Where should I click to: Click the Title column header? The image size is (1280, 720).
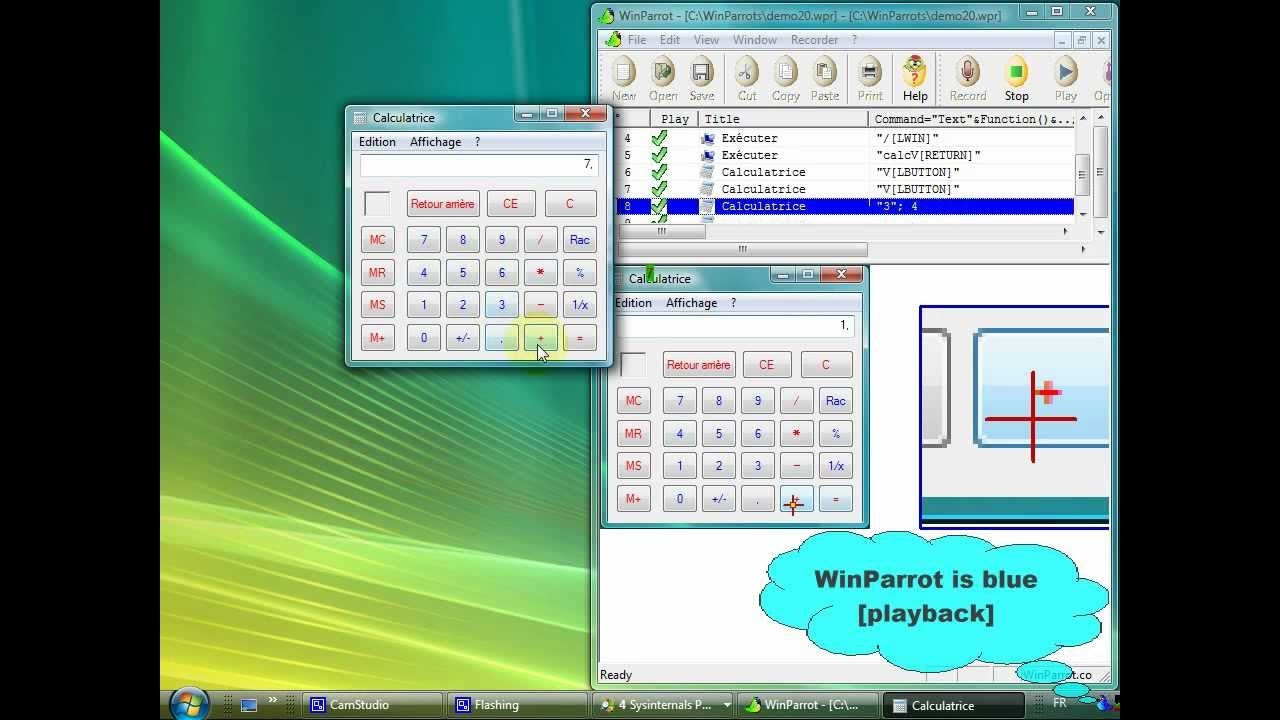pyautogui.click(x=783, y=119)
